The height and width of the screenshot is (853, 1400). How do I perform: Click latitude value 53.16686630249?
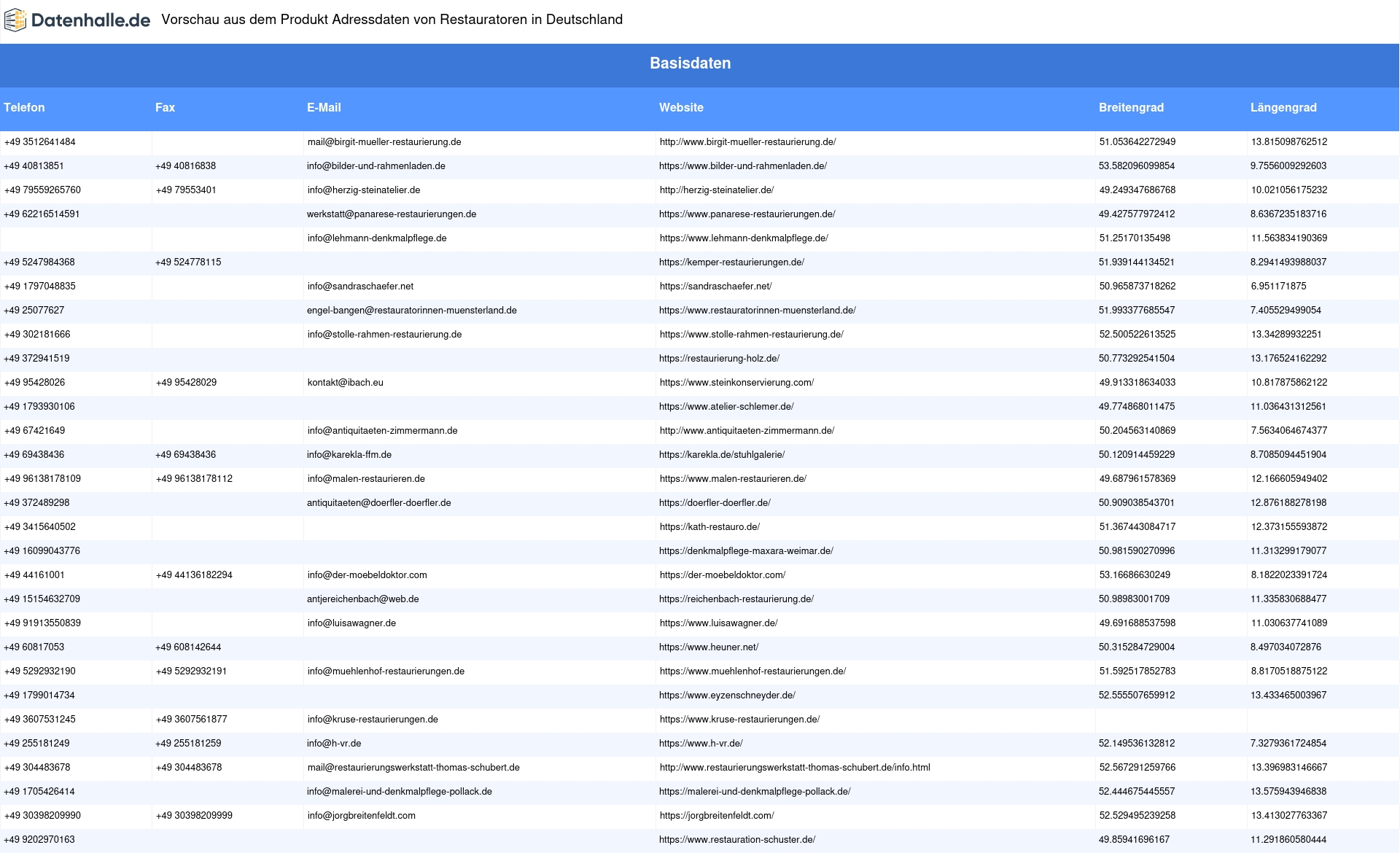point(1135,575)
